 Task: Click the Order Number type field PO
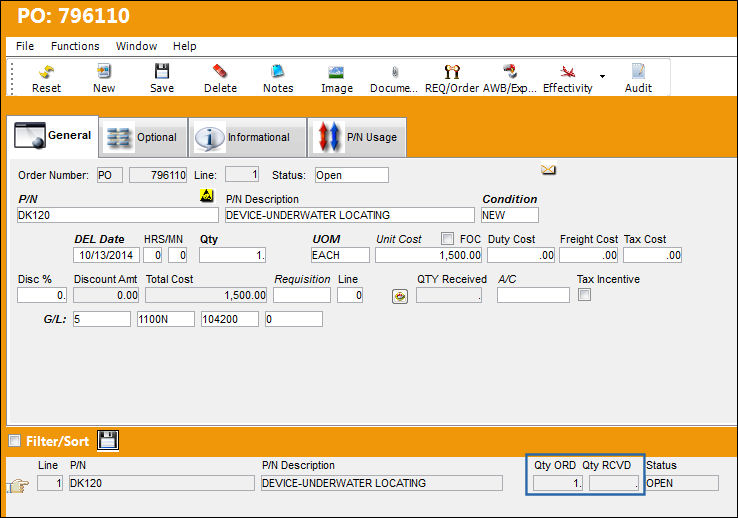(110, 175)
